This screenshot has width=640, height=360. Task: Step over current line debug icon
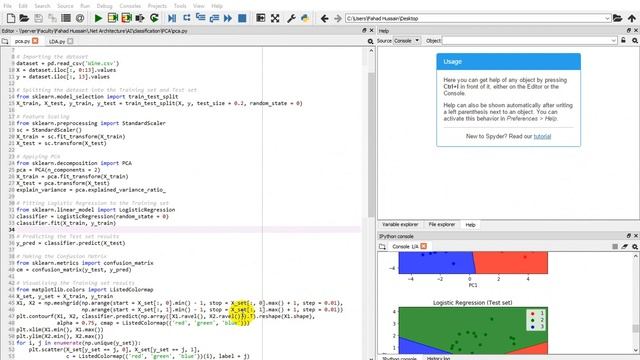[187, 18]
